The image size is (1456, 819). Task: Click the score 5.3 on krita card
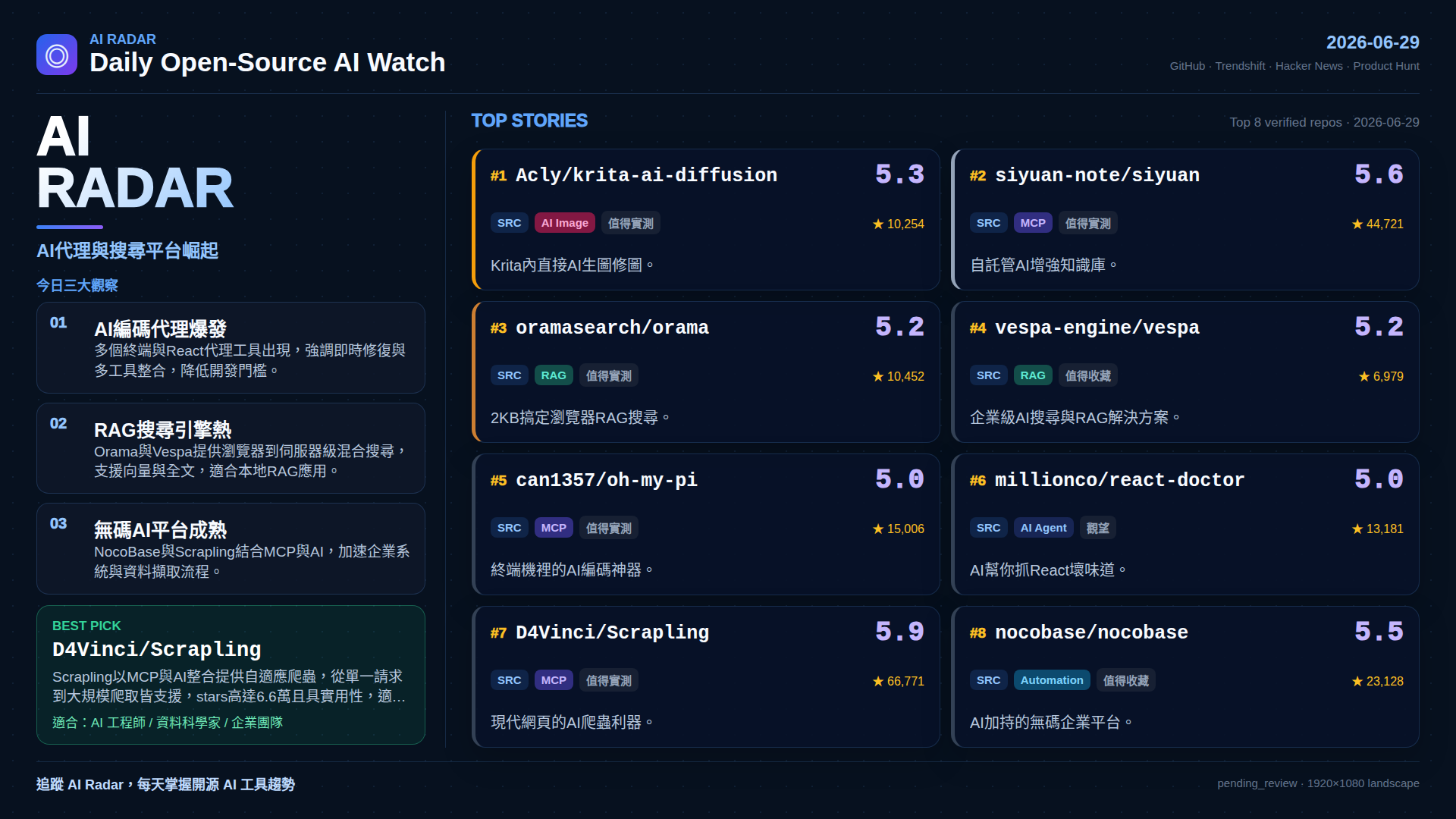point(899,174)
